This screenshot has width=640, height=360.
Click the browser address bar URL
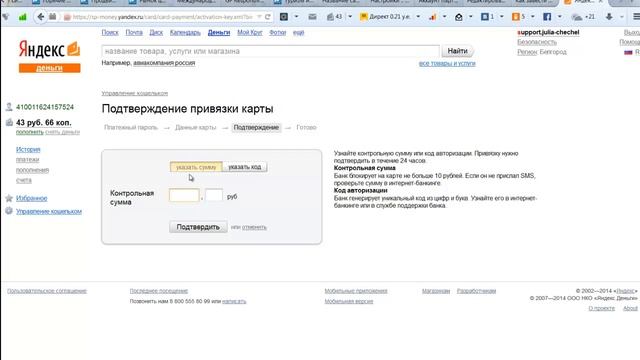(x=162, y=17)
